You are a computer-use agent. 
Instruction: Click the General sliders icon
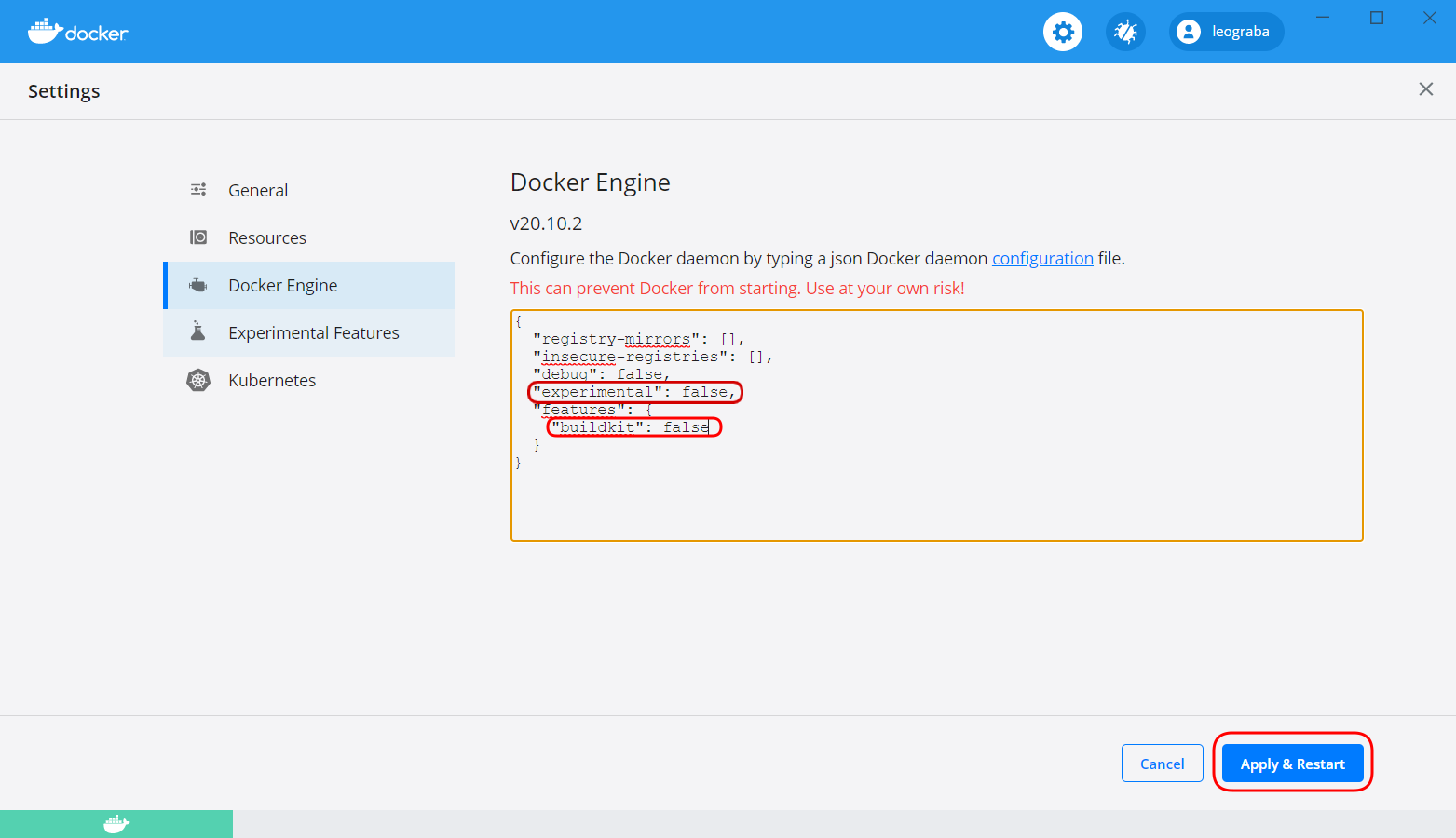coord(198,190)
